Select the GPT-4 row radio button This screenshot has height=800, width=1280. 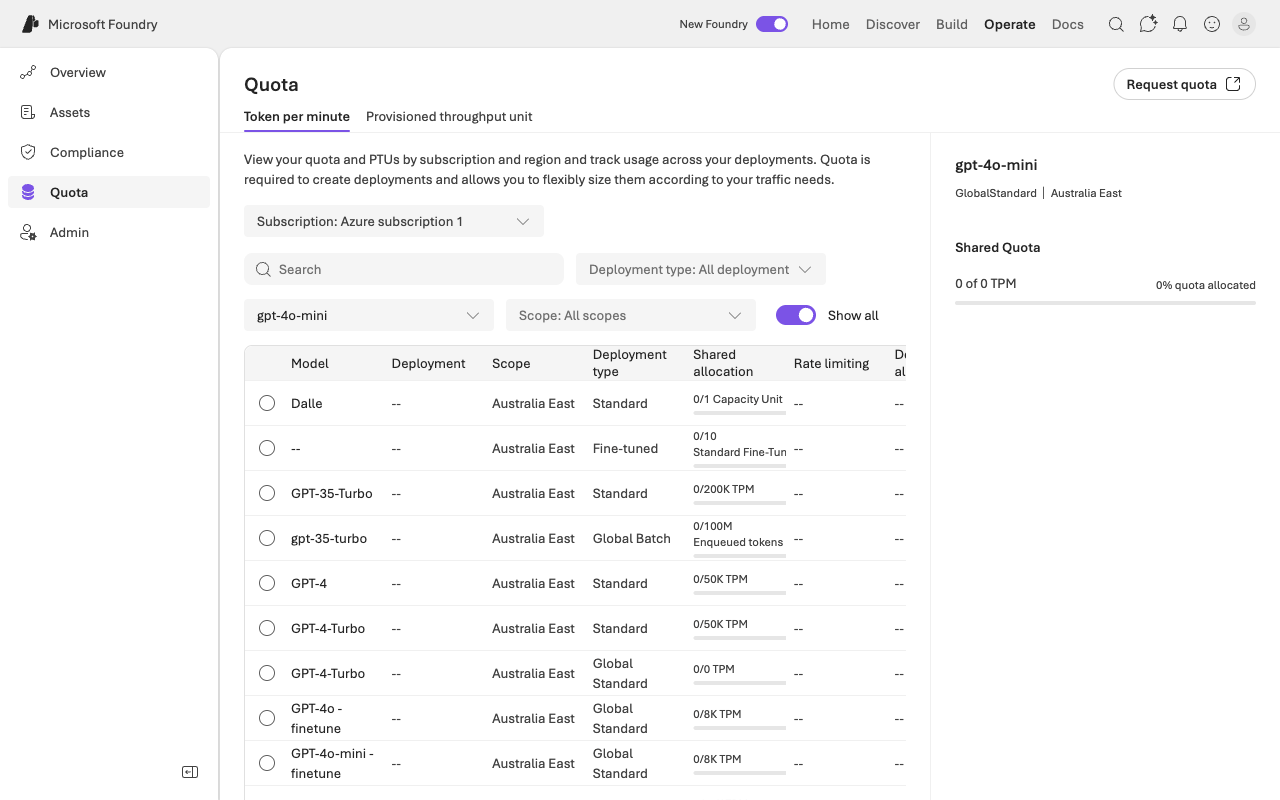coord(267,583)
